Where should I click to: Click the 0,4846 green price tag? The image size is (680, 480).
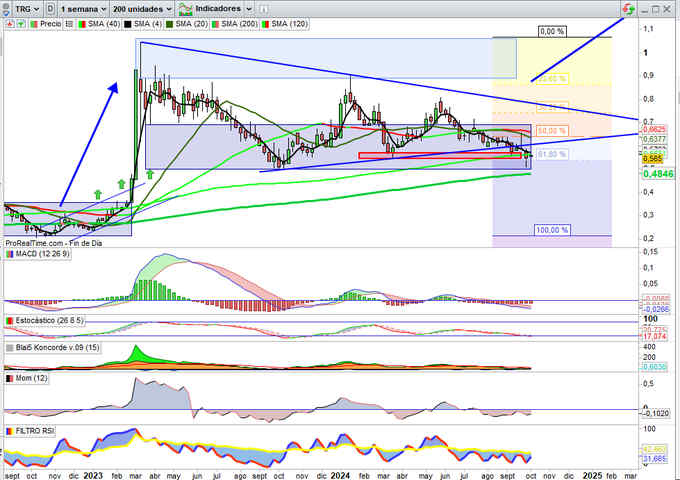click(658, 174)
